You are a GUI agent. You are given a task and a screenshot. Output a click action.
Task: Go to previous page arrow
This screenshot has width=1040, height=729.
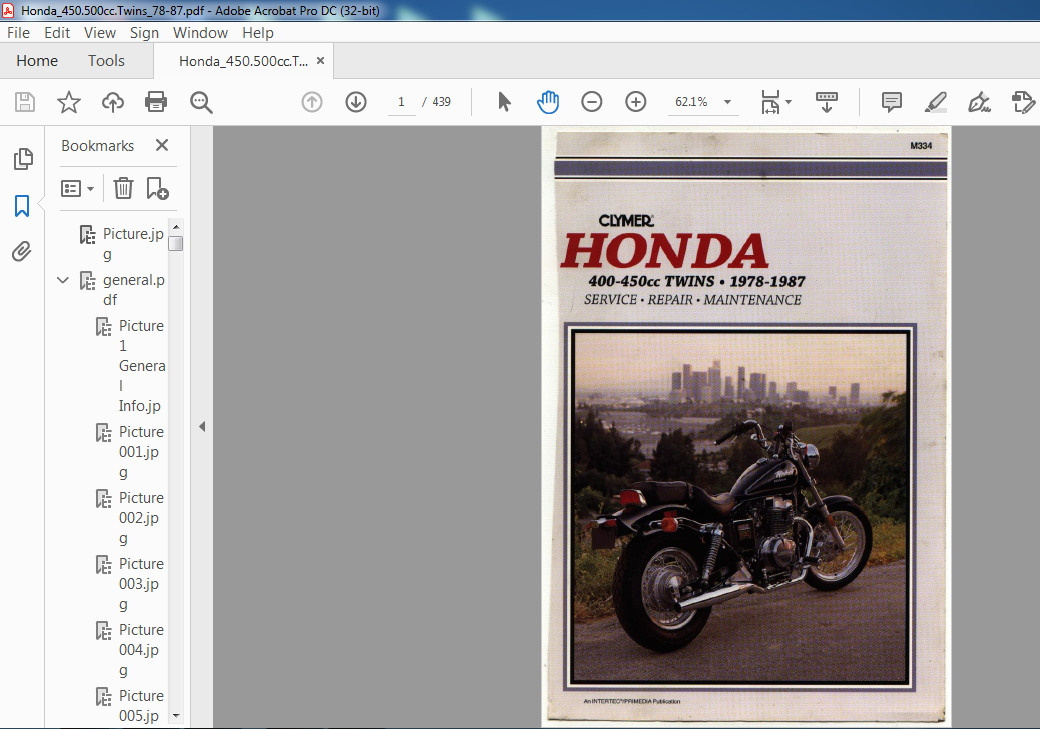click(312, 102)
